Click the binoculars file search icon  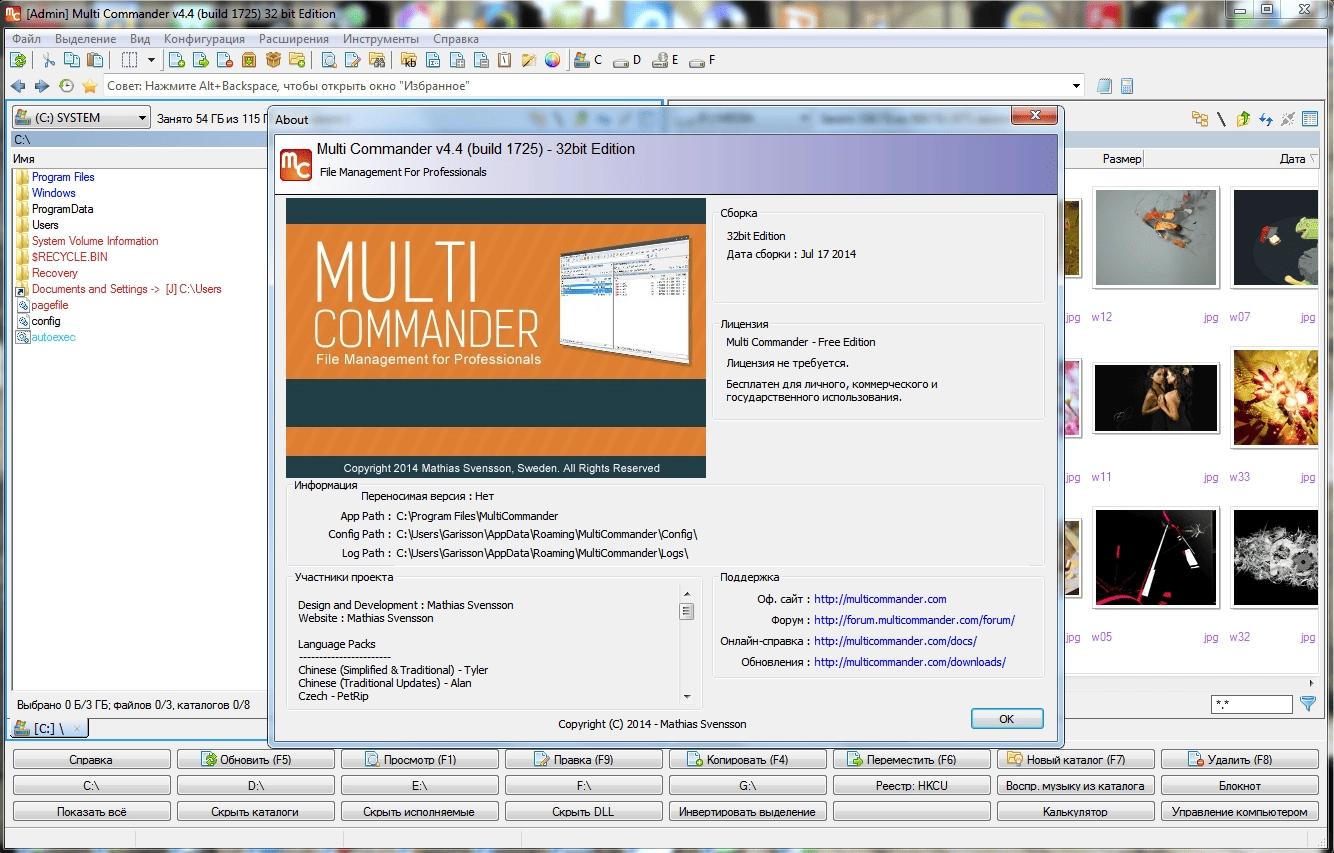point(377,60)
